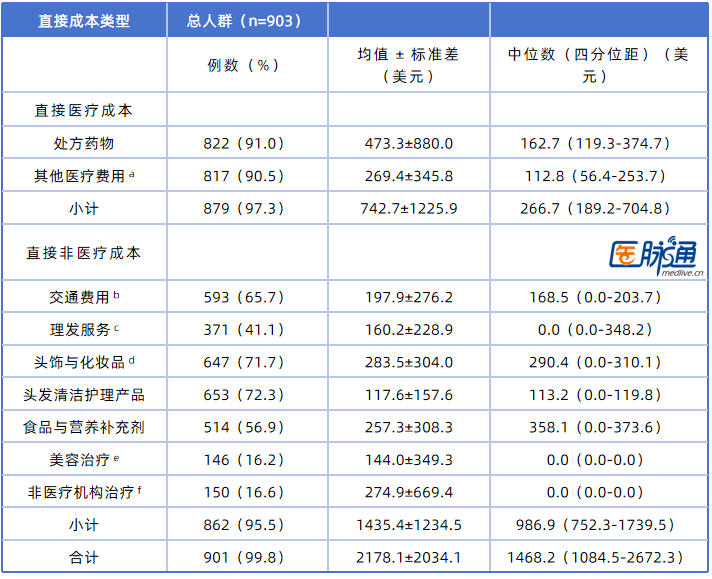
Task: Select the 美容治疗 row label
Action: (84, 460)
